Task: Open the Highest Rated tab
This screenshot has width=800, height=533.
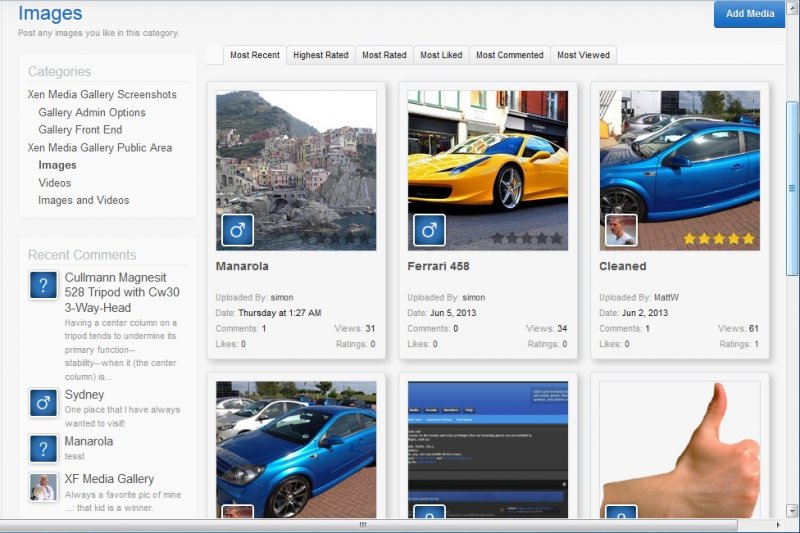Action: click(320, 55)
